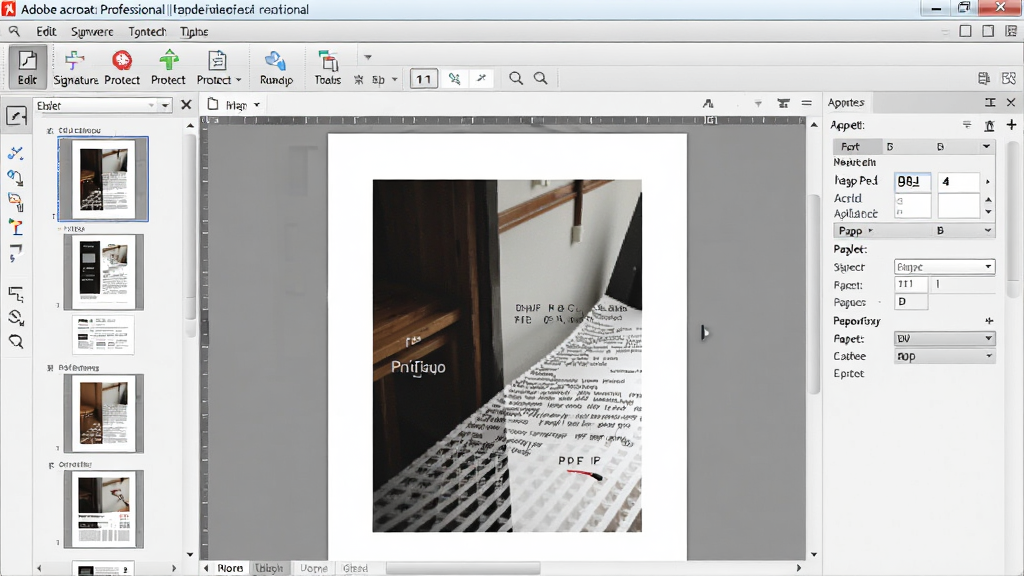
Task: Click the green crossed-tools icon next to the 11 button
Action: (455, 78)
